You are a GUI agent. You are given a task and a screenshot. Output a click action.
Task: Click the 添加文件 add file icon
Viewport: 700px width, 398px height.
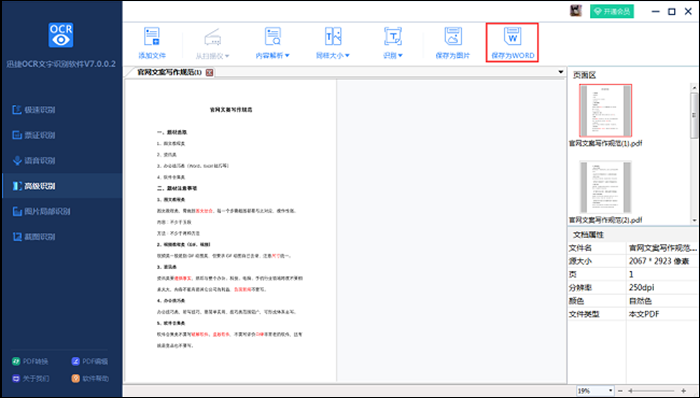point(152,37)
